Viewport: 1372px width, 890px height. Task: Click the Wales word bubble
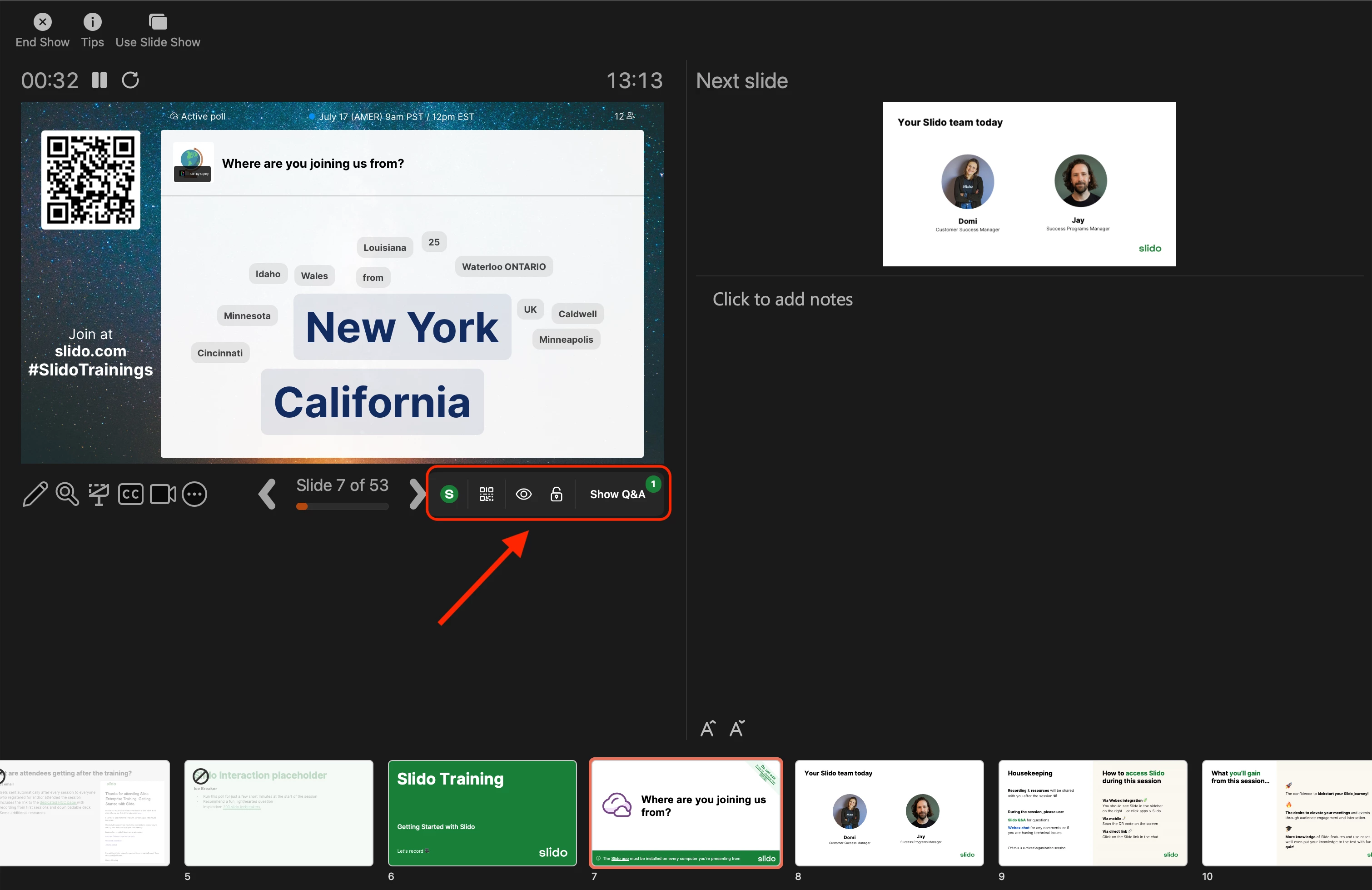(314, 276)
